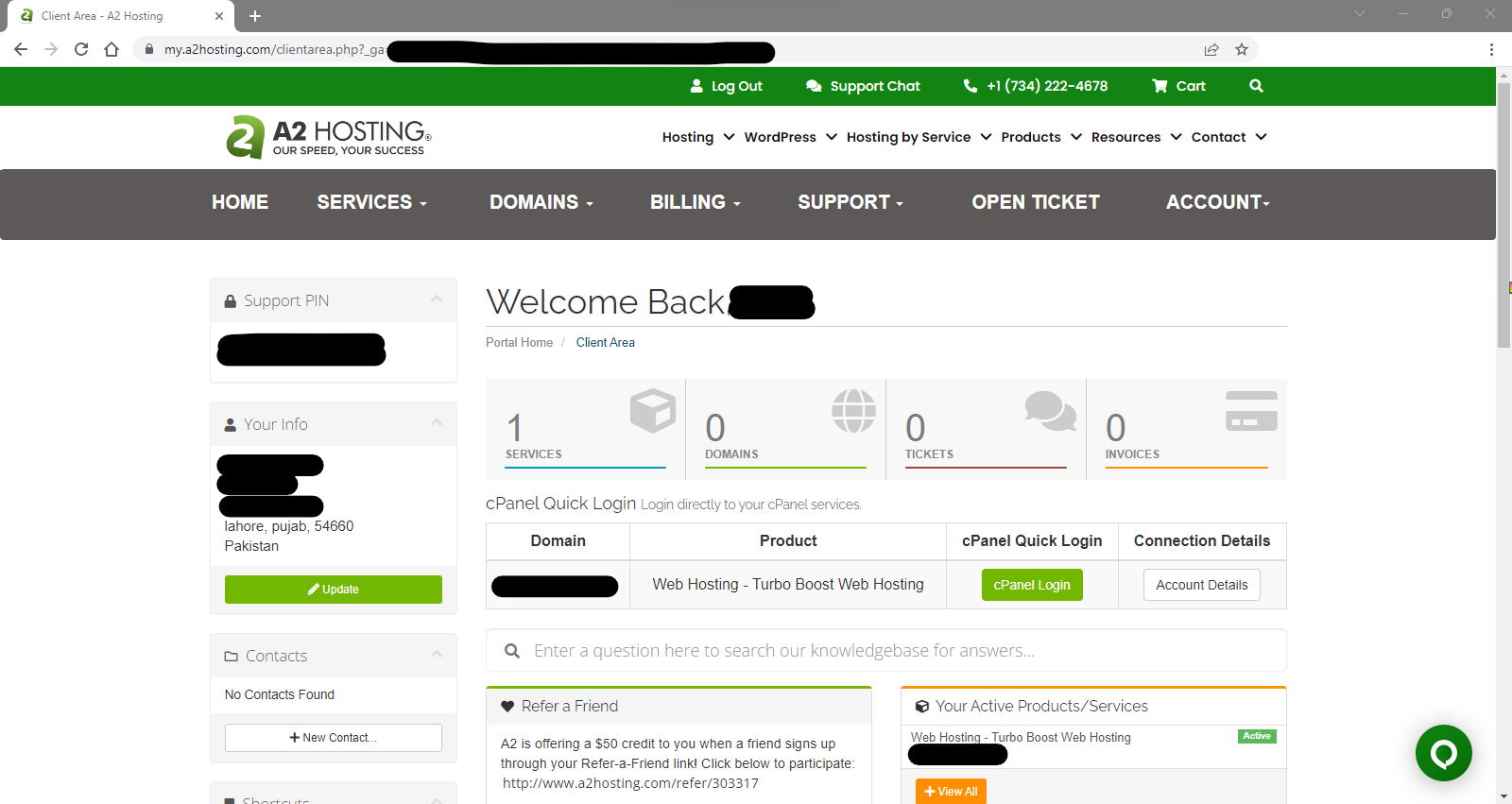
Task: Click the Tickets speech bubbles icon
Action: click(x=1051, y=411)
